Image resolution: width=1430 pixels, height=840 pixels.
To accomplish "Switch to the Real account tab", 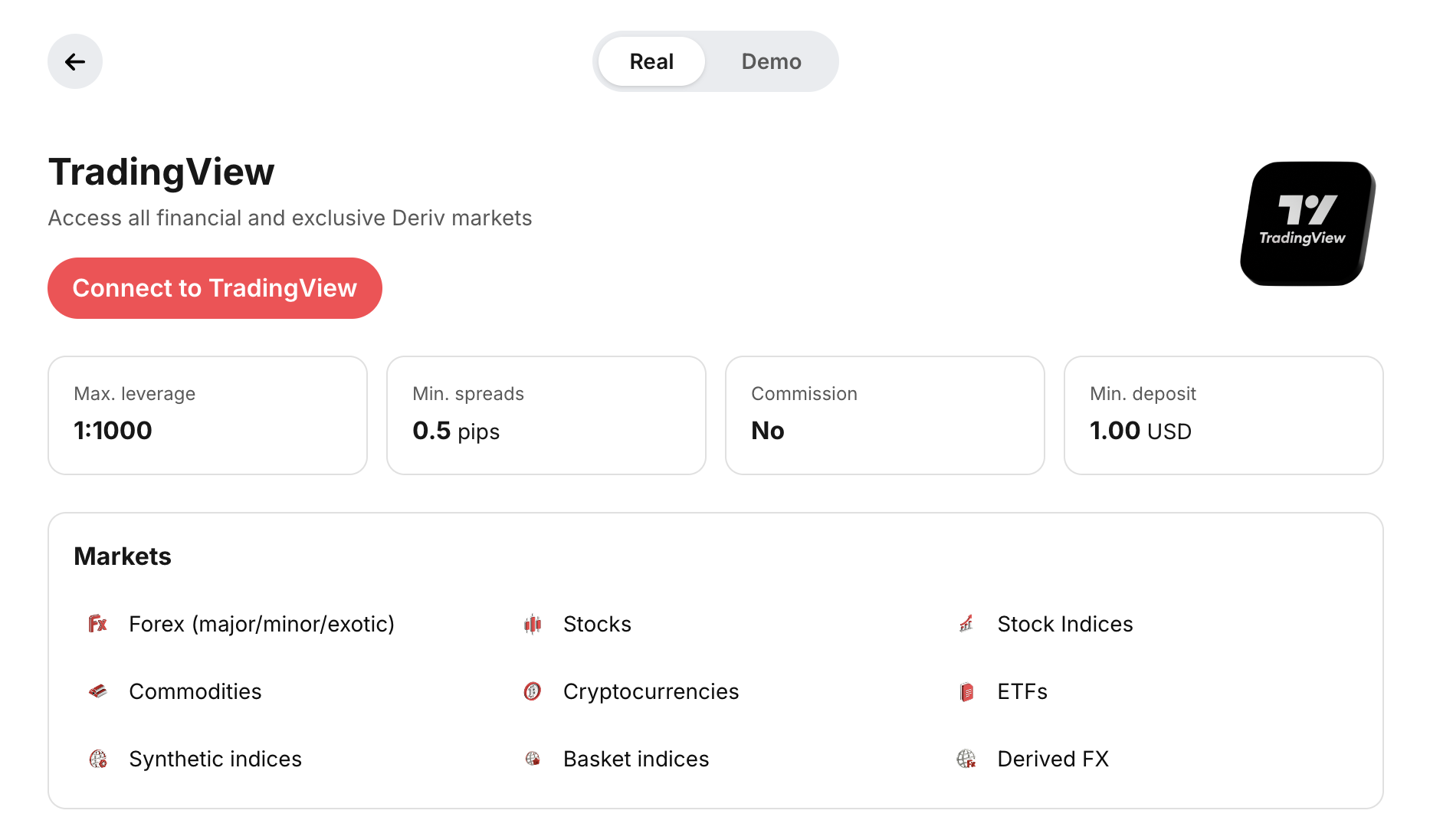I will coord(651,61).
